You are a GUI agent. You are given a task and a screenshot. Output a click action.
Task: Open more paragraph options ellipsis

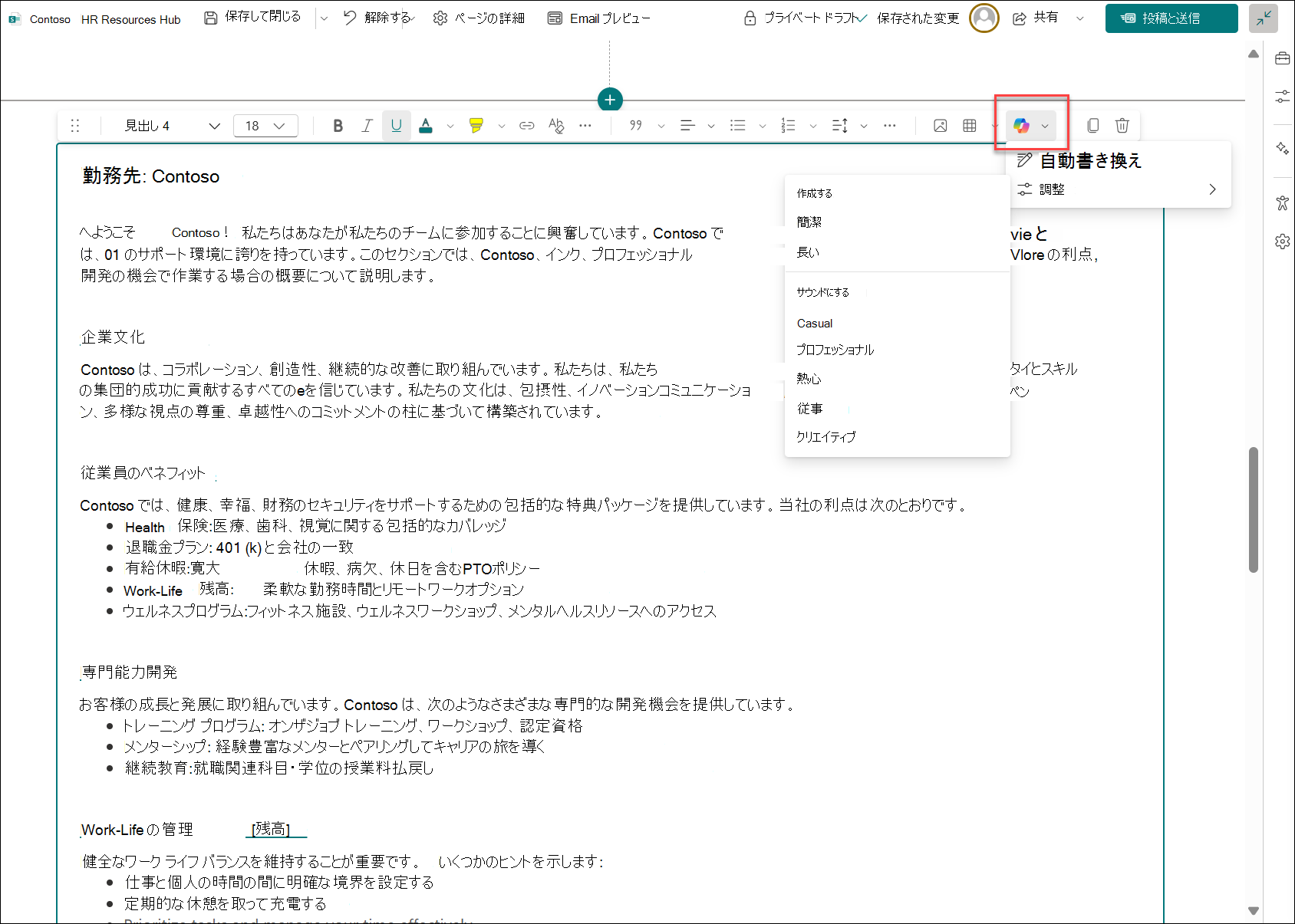tap(890, 126)
